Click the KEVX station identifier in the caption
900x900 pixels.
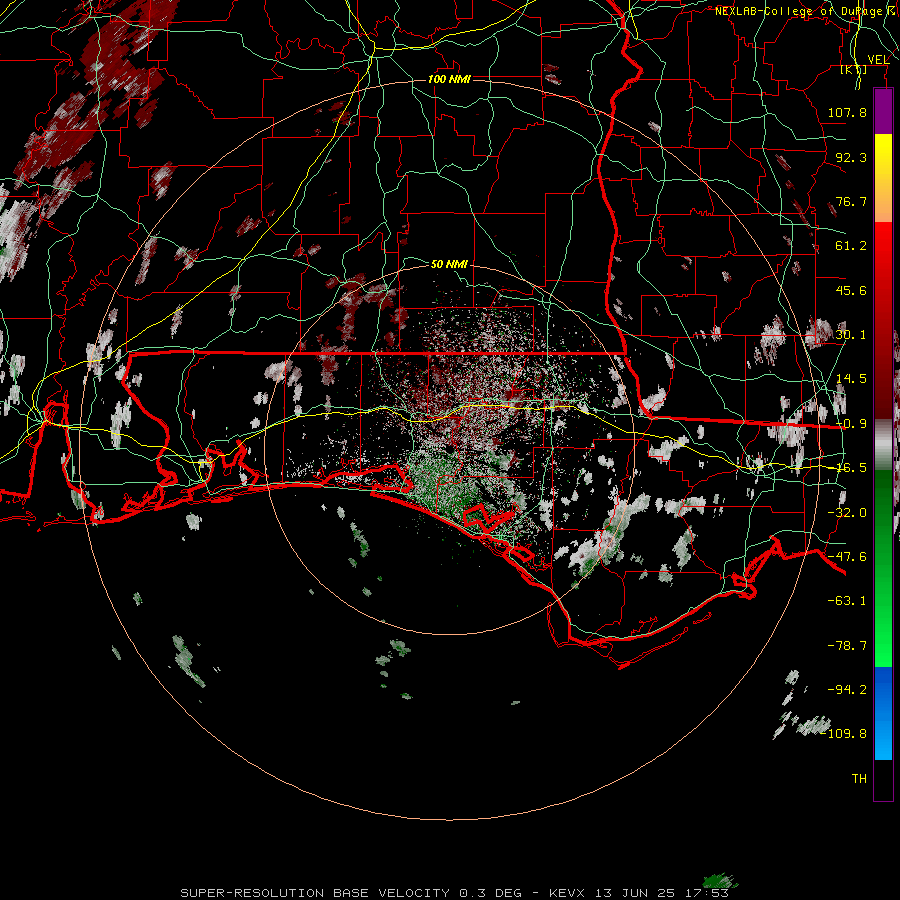(x=568, y=893)
